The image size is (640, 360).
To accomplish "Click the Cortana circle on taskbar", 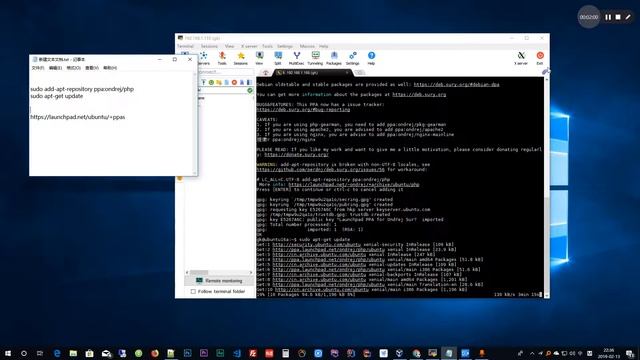I will (x=24, y=353).
